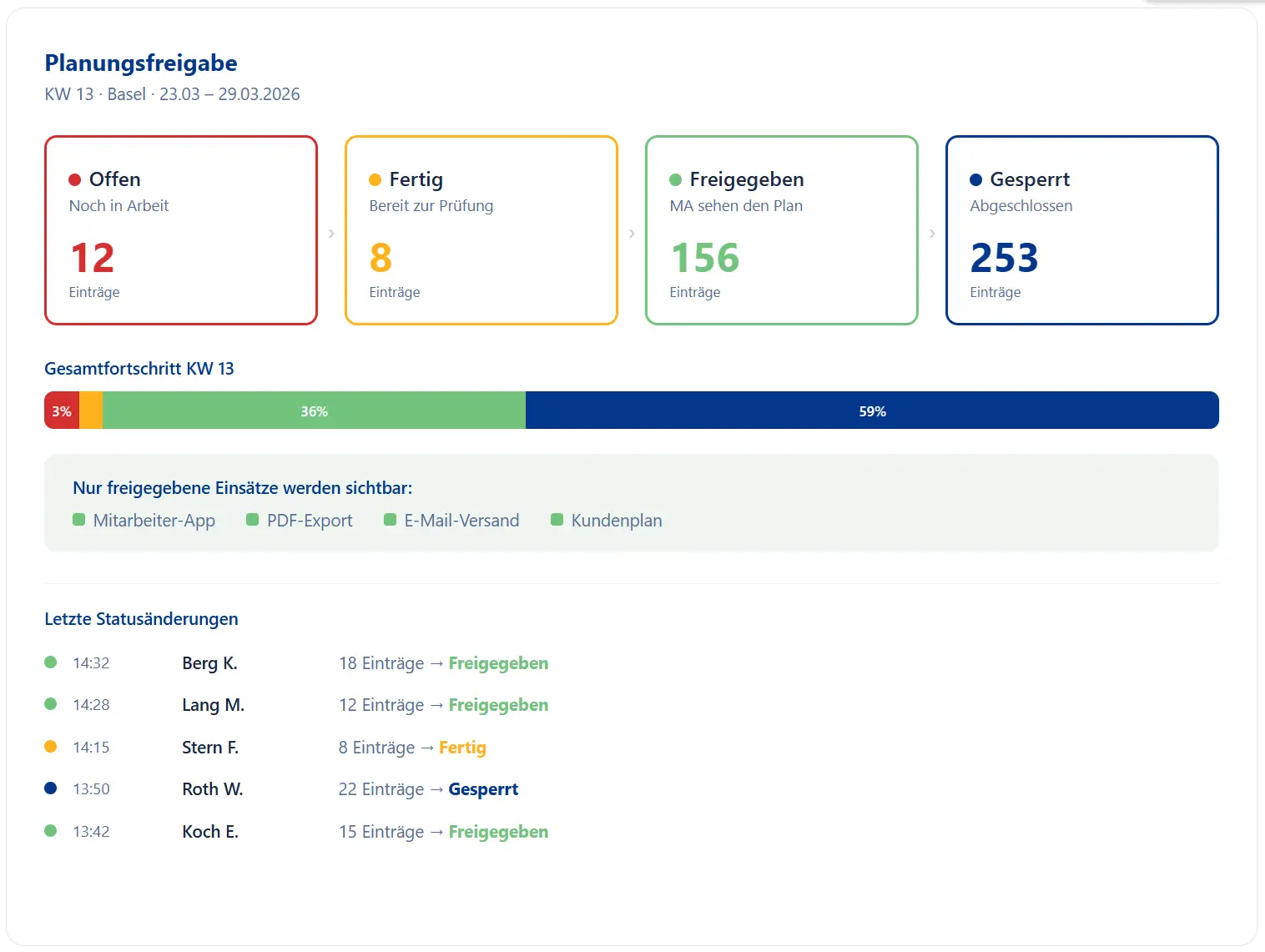Toggle the Mitarbeiter-App green checkbox
The height and width of the screenshot is (952, 1265).
tap(79, 520)
